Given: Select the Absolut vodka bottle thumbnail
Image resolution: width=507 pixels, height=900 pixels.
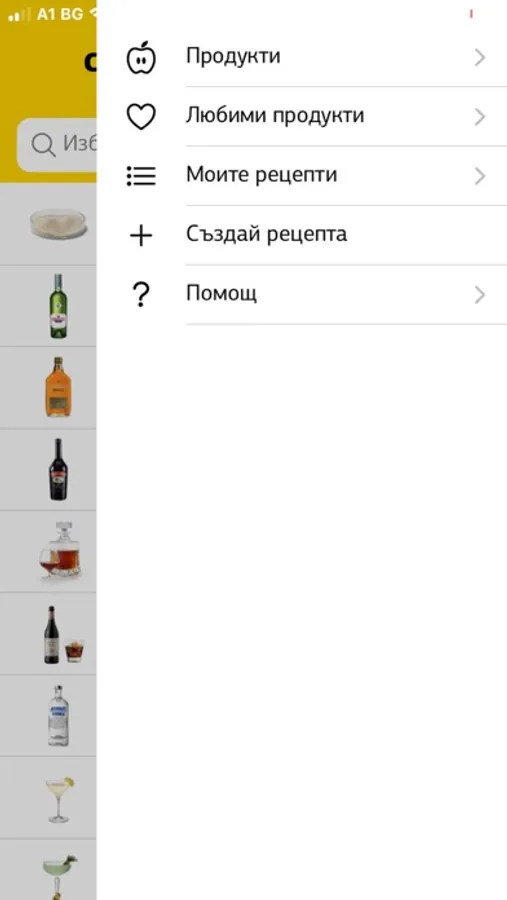Looking at the screenshot, I should pos(58,715).
